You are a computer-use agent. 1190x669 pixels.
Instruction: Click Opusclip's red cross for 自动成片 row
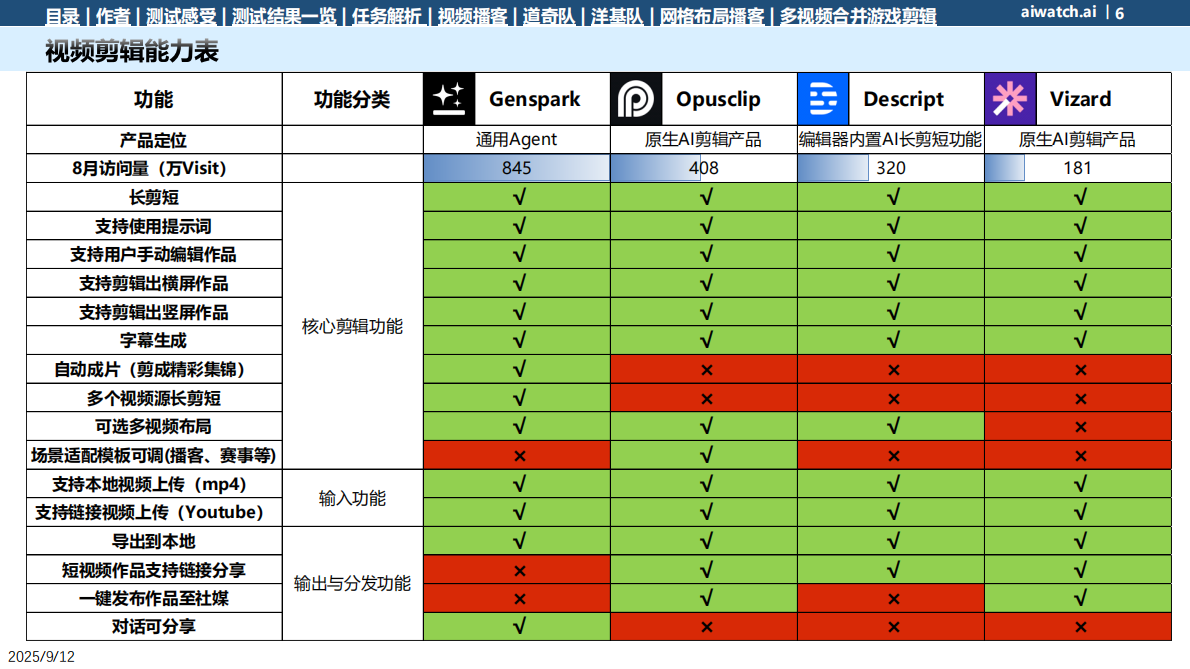pyautogui.click(x=706, y=370)
